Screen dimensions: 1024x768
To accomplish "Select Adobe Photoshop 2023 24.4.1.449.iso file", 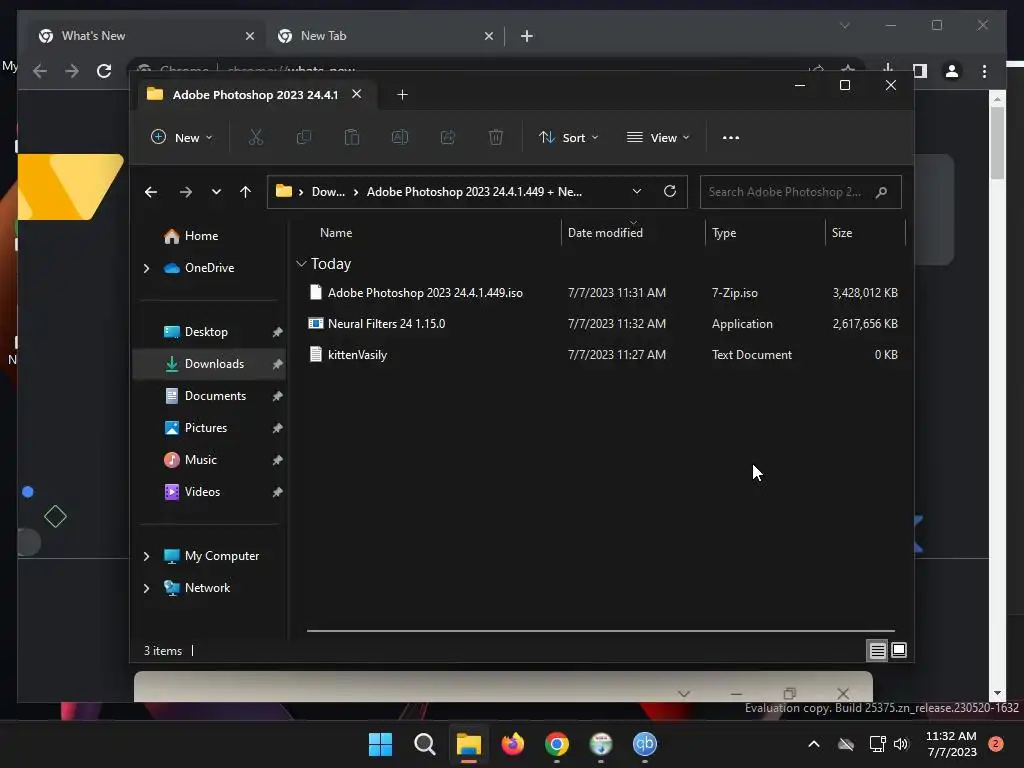I will pos(604,293).
